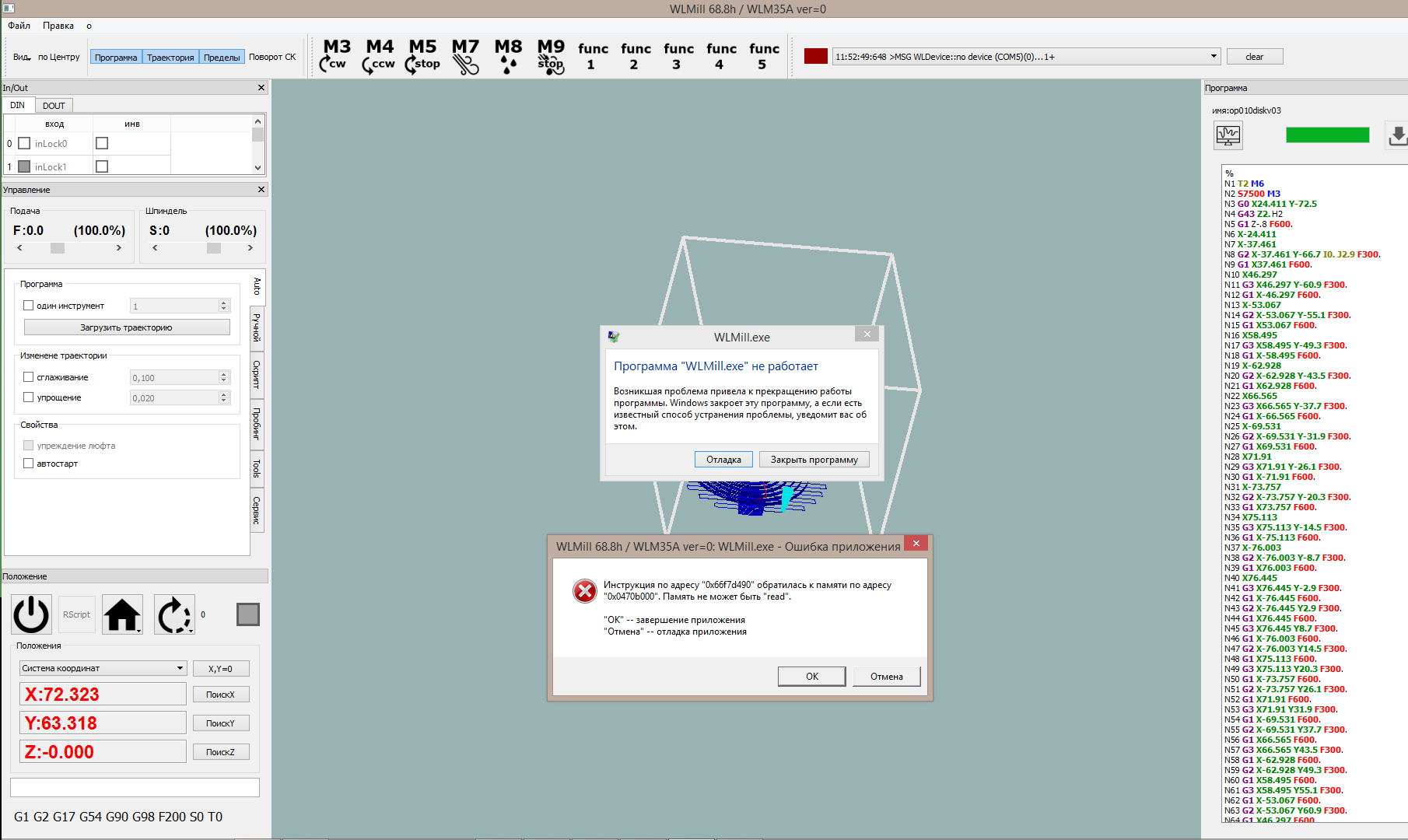Click the dark red status indicator square
Image resolution: width=1408 pixels, height=840 pixels.
pos(815,56)
